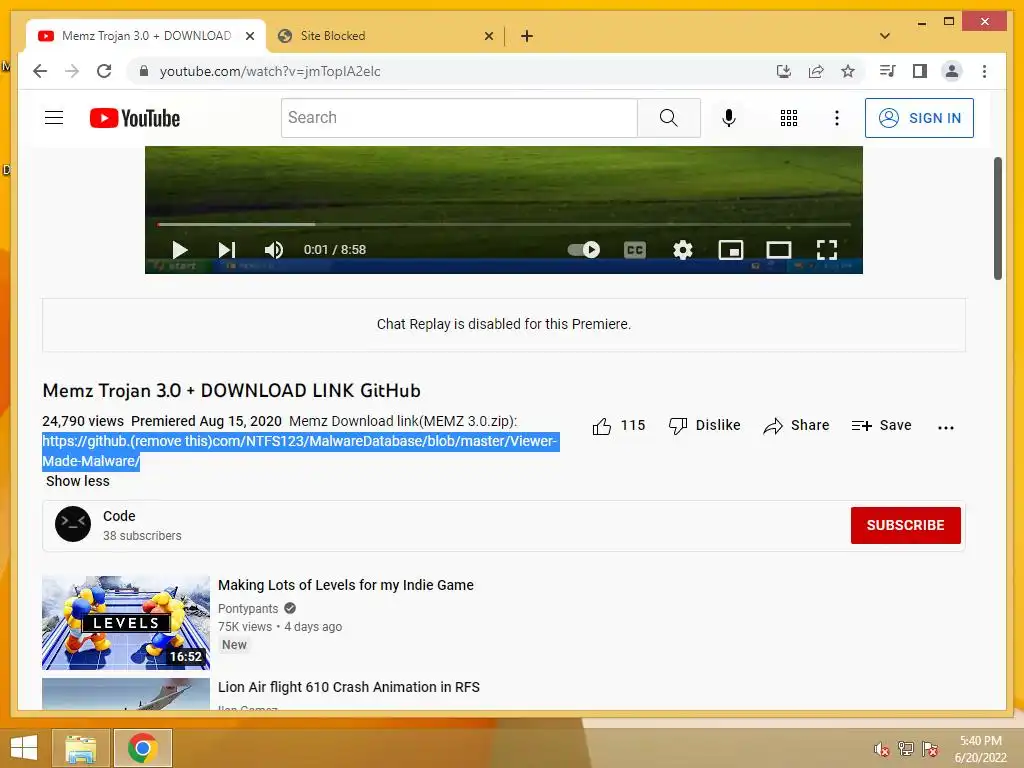Switch to theater mode
The image size is (1024, 768).
click(778, 249)
